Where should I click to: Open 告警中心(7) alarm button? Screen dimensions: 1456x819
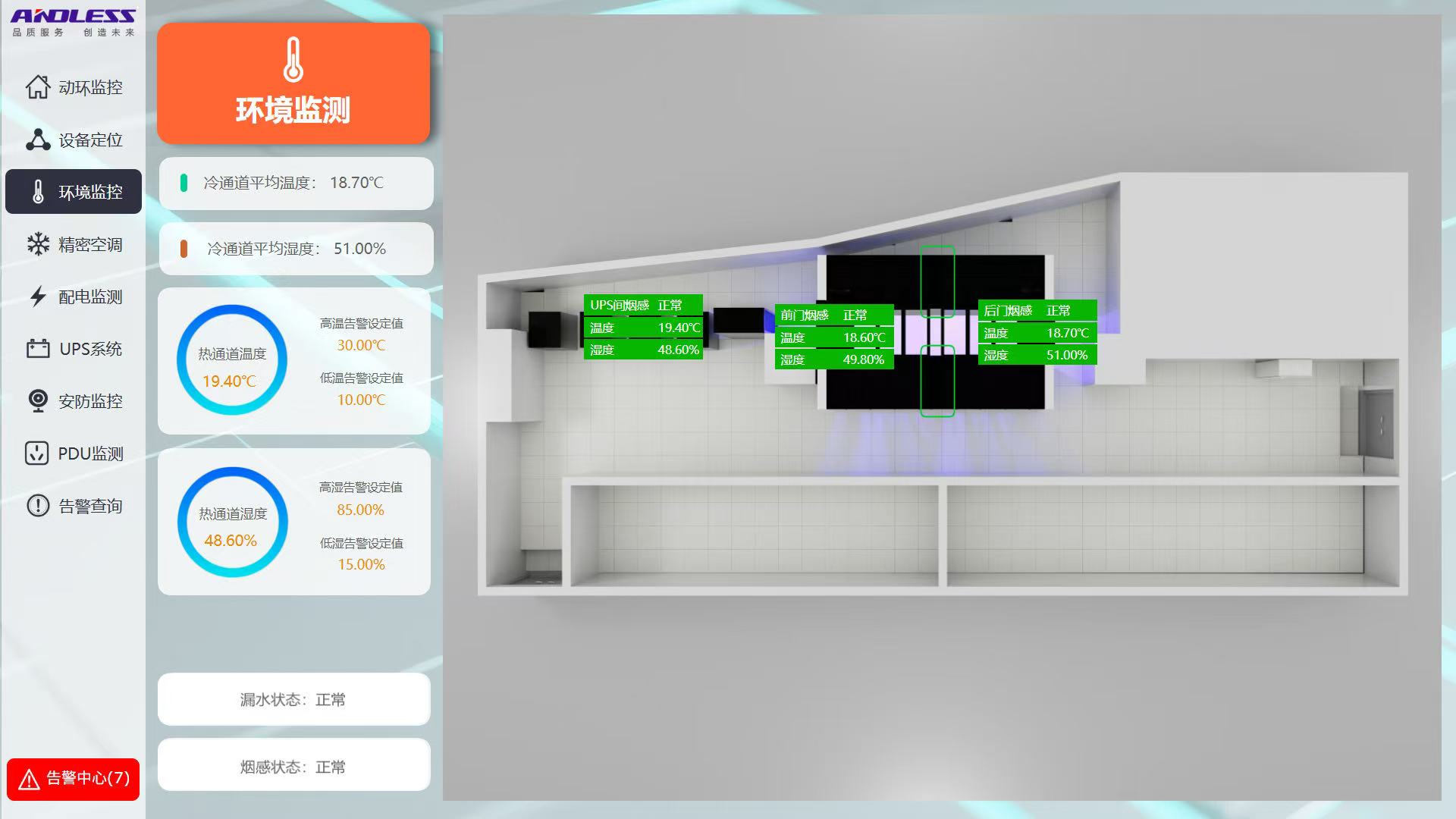74,779
